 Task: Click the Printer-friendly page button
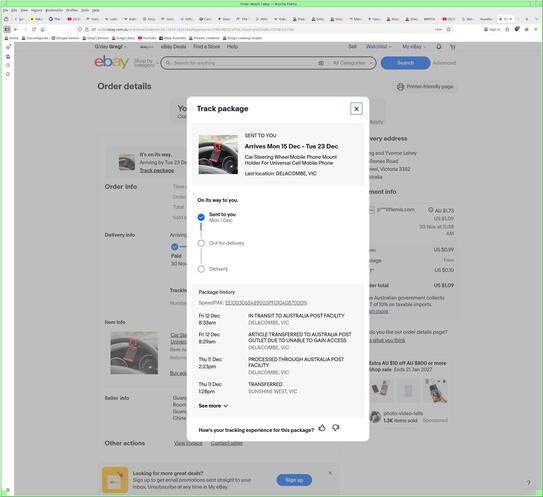tap(425, 87)
